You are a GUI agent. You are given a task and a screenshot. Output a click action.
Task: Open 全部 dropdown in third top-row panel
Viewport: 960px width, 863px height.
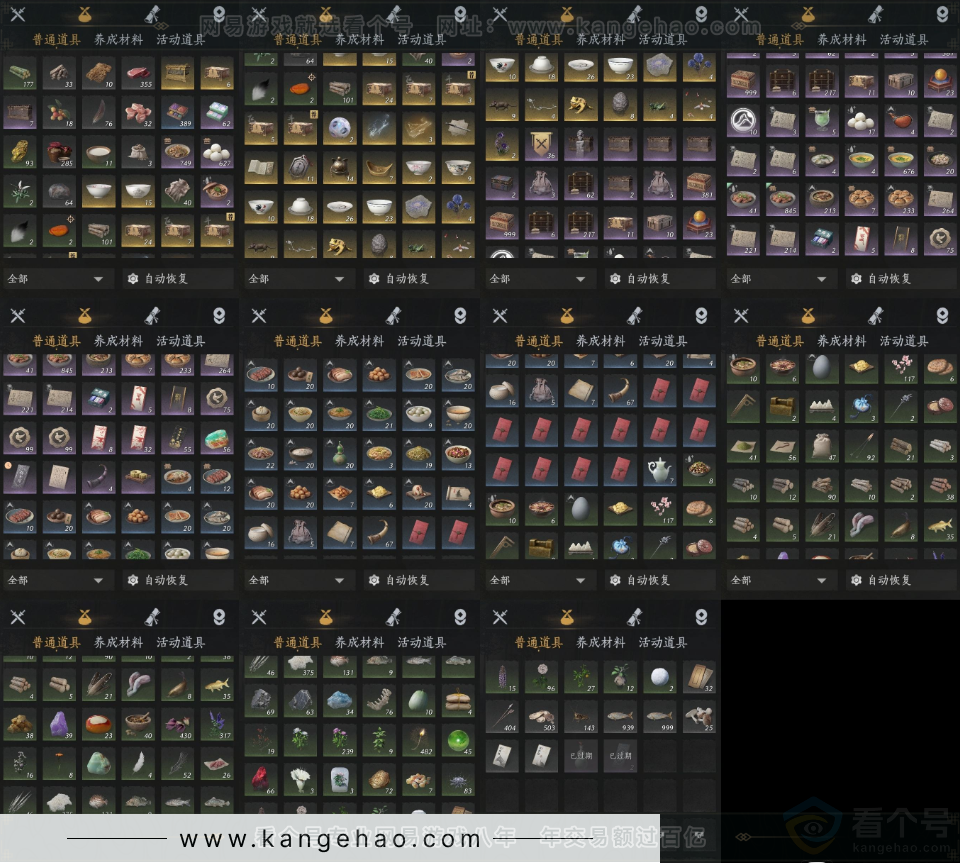(539, 278)
